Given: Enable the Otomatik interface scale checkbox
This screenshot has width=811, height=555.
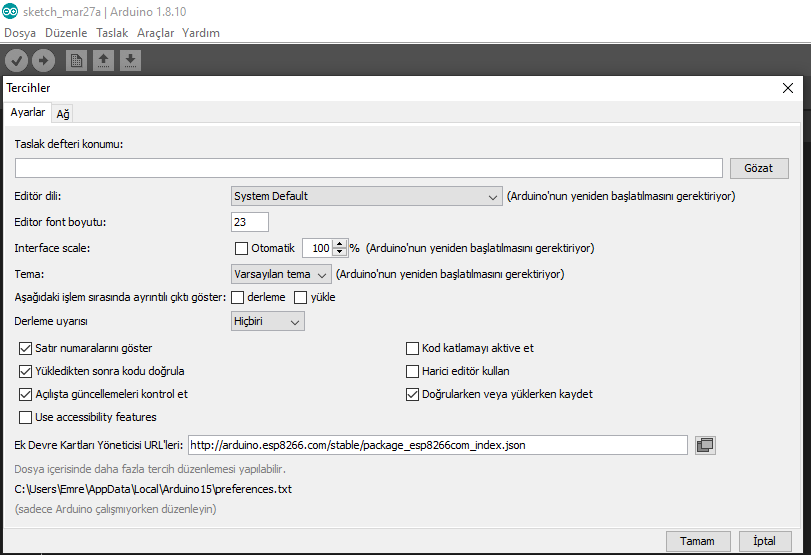Looking at the screenshot, I should [x=242, y=248].
